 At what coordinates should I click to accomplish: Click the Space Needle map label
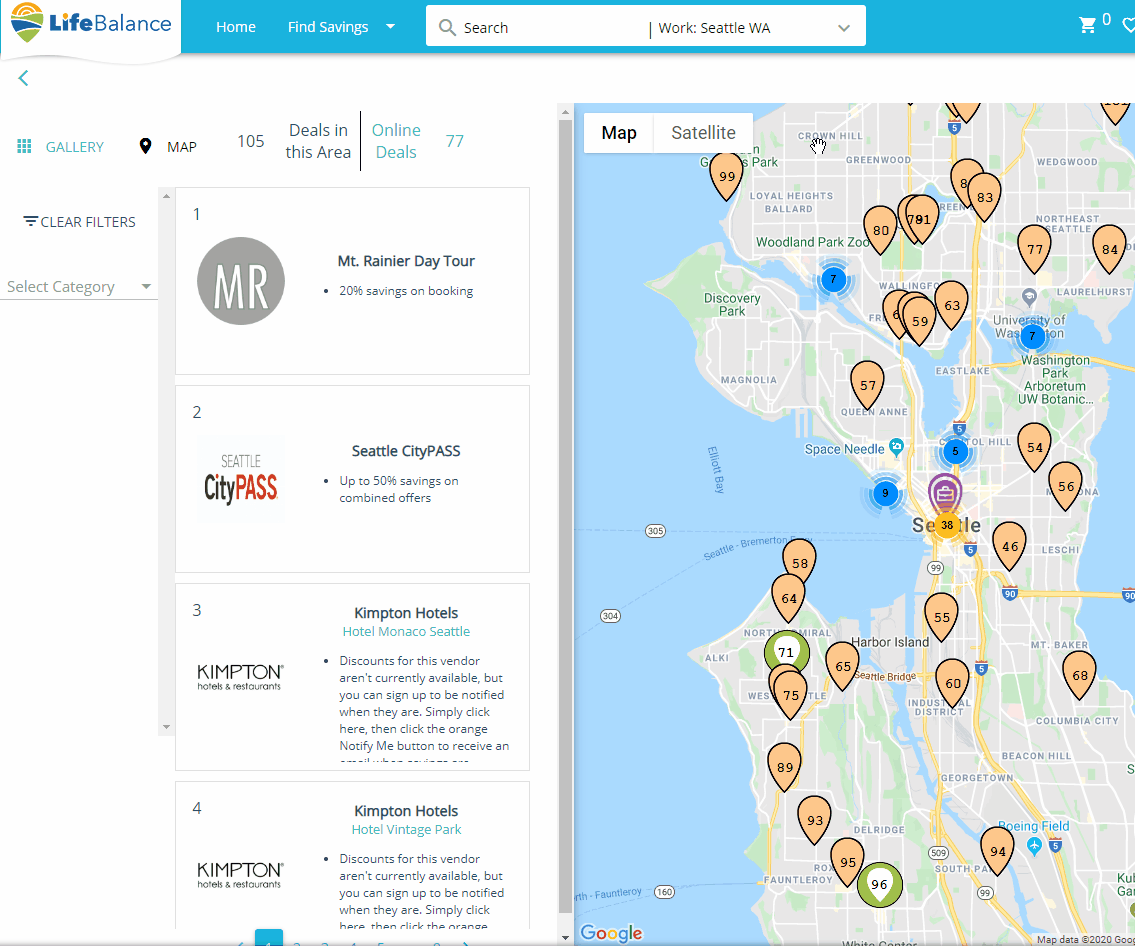[844, 449]
